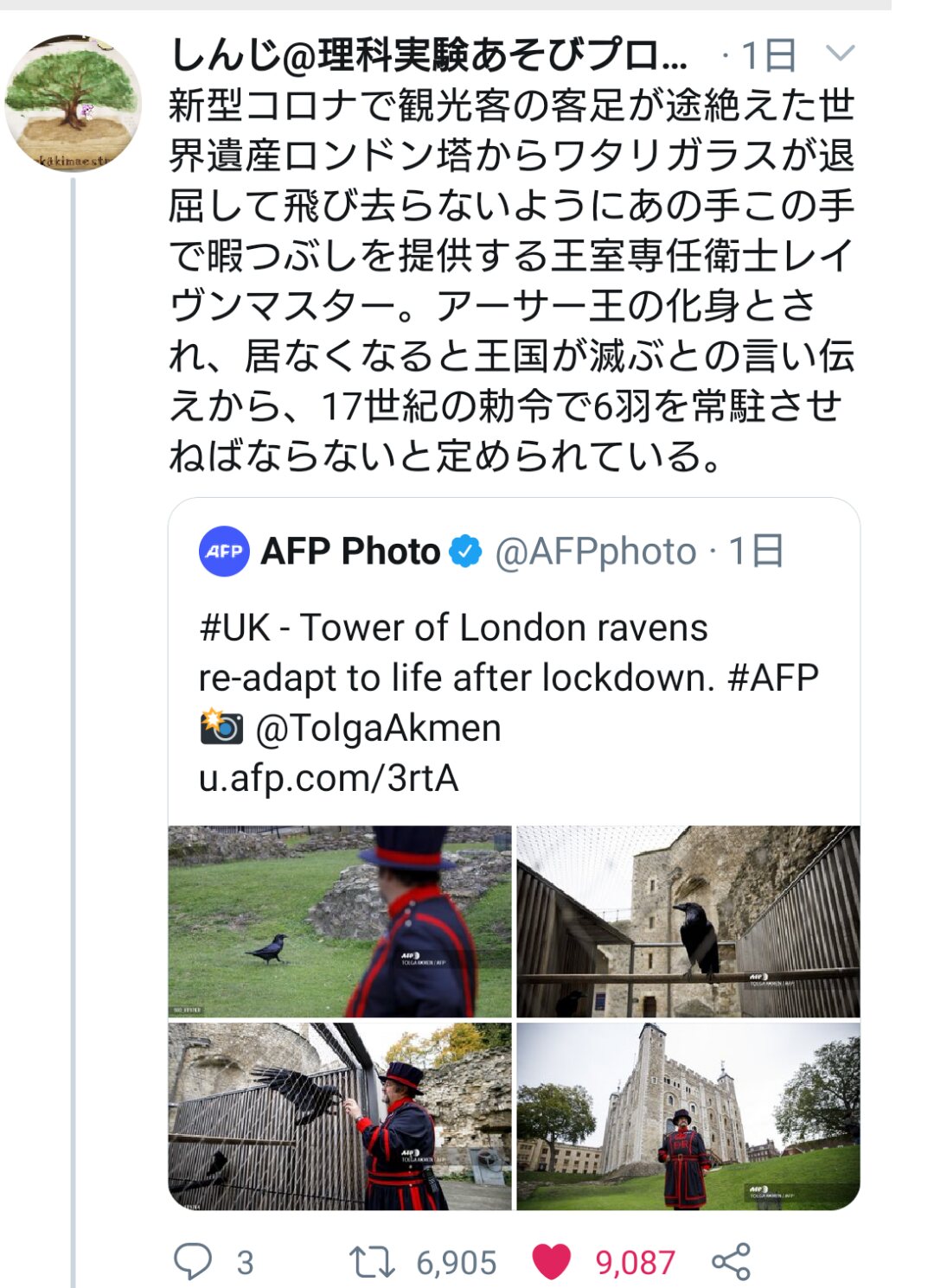The width and height of the screenshot is (934, 1288).
Task: Tap the share icon below the tweet
Action: click(731, 1262)
